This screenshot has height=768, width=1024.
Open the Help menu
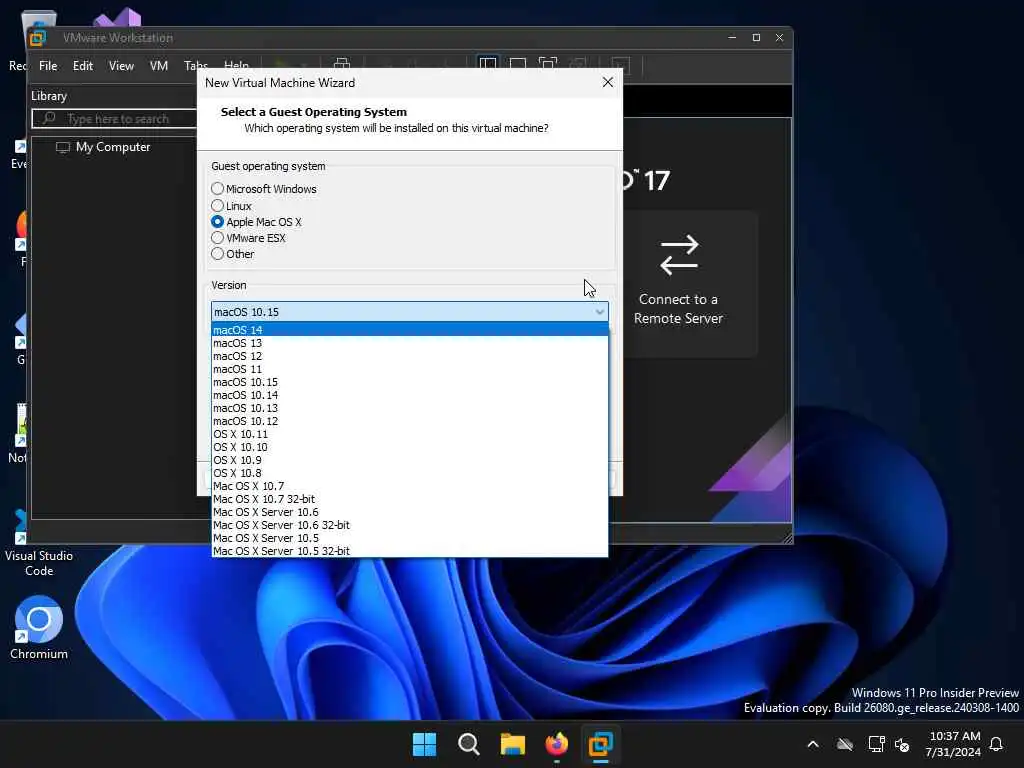236,65
